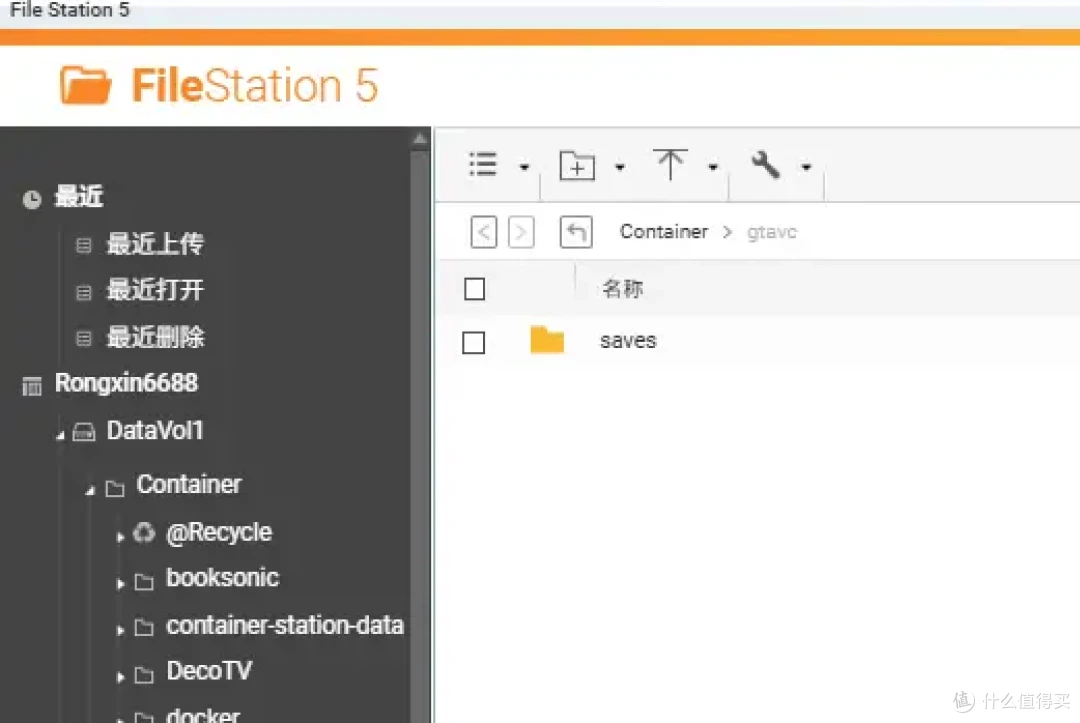The image size is (1080, 723).
Task: Expand the @Recycle tree node arrow
Action: (120, 536)
